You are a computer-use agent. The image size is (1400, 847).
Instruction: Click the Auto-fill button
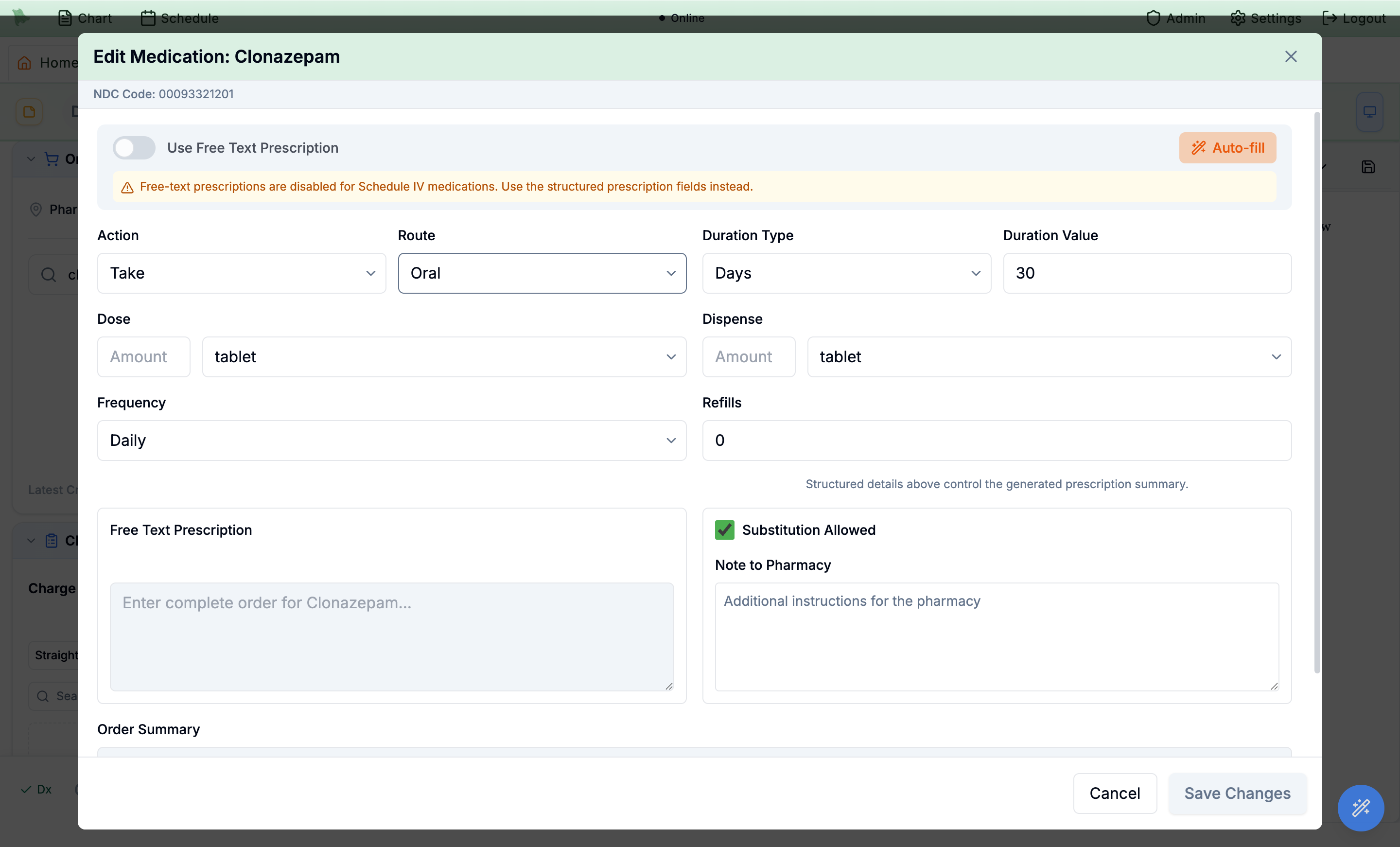[x=1227, y=148]
